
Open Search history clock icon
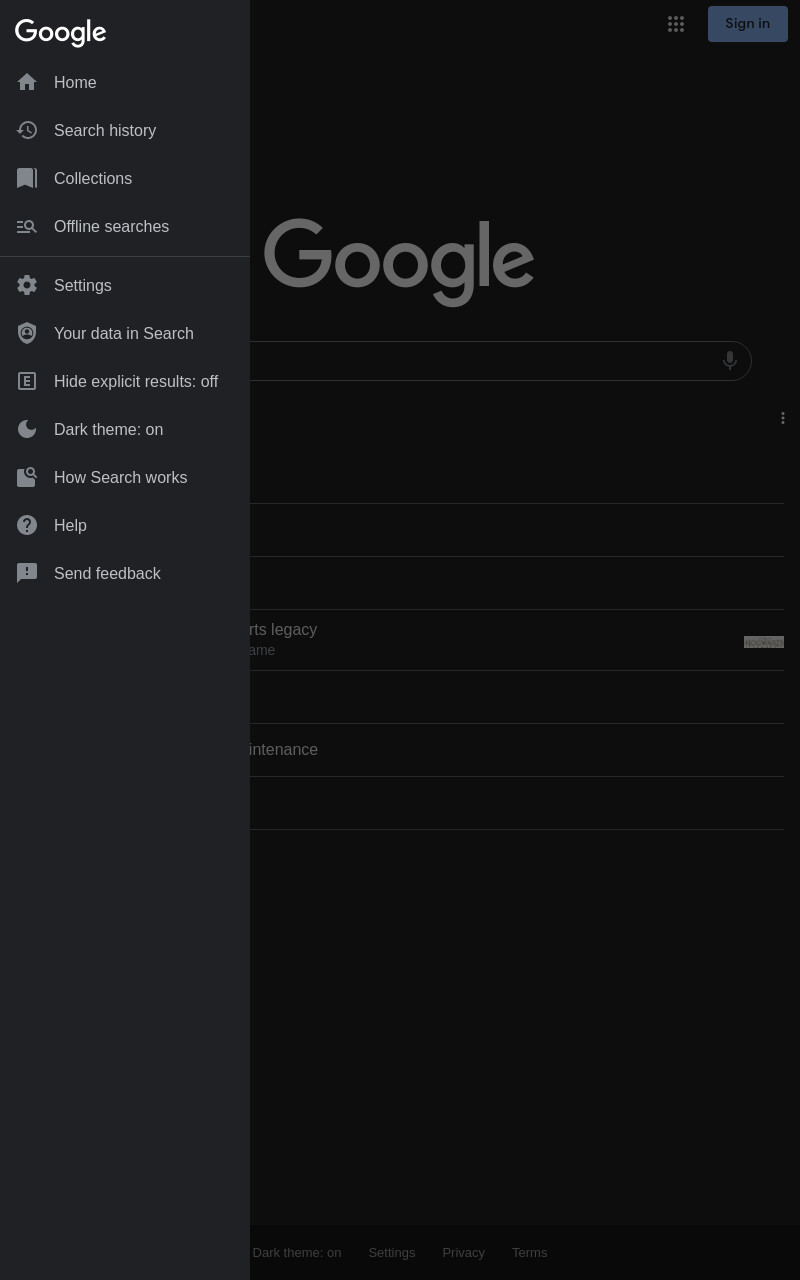[27, 130]
